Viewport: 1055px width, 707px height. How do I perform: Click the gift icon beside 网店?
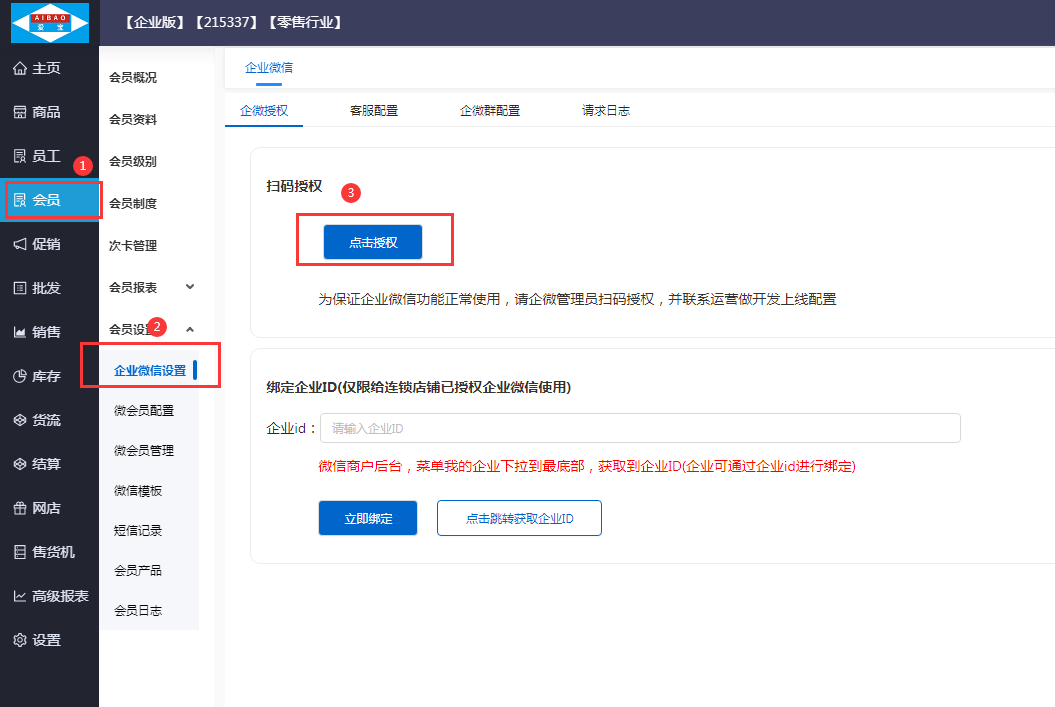pyautogui.click(x=20, y=508)
